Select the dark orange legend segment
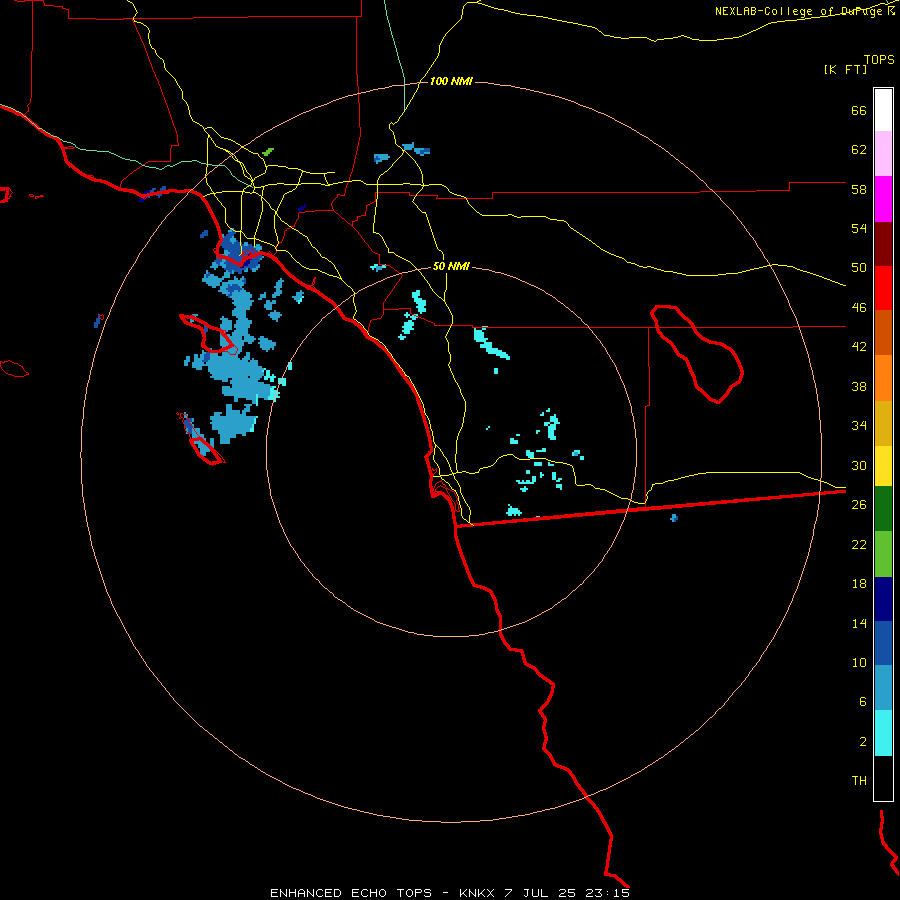This screenshot has width=900, height=900. click(x=883, y=332)
